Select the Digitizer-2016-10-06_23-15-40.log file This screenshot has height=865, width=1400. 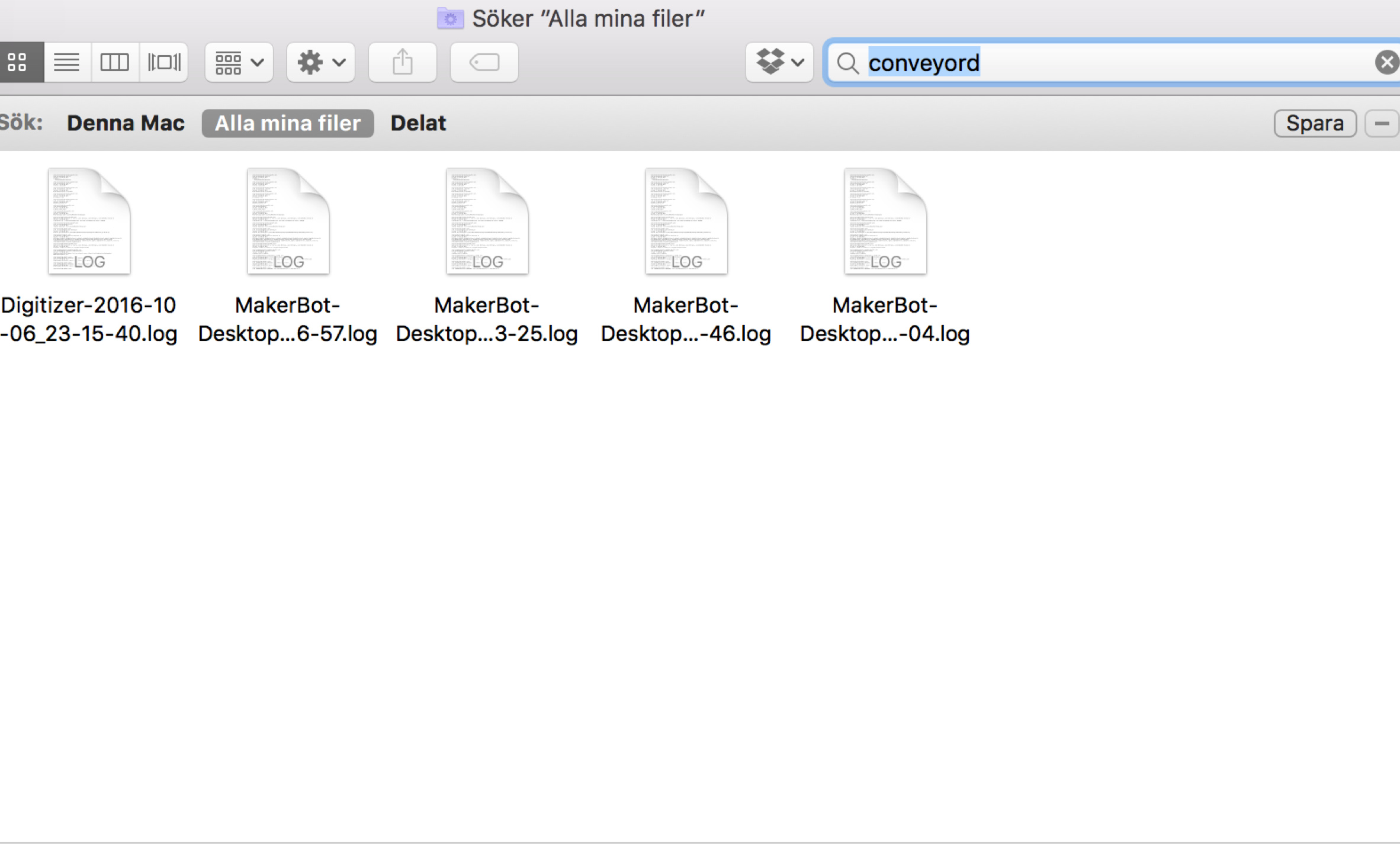coord(89,222)
